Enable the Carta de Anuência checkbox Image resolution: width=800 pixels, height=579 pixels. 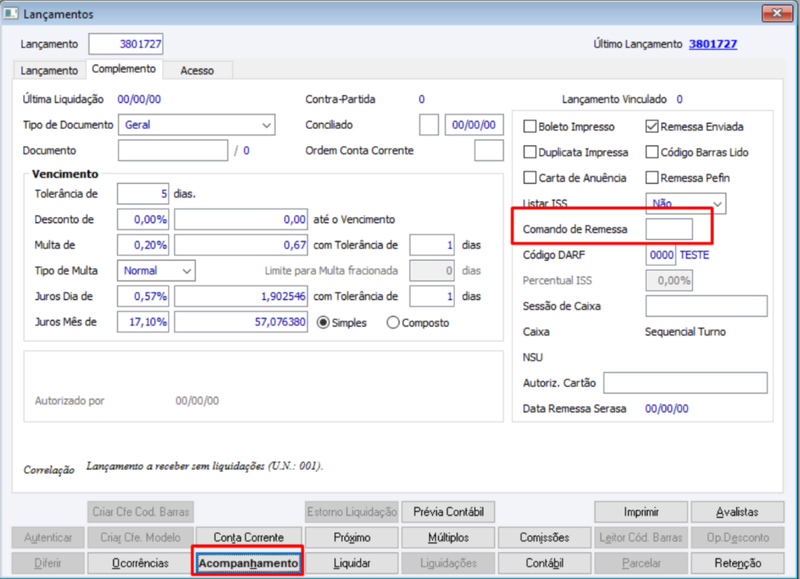tap(530, 178)
